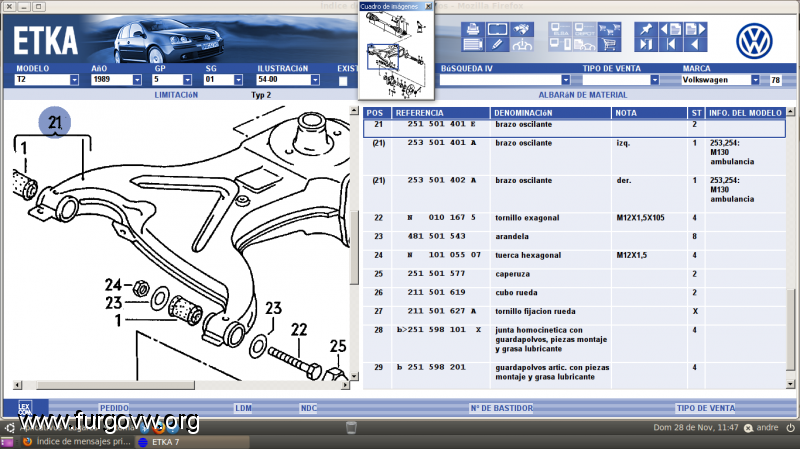Screen dimensions: 800x449
Task: Open binoculars search tool
Action: (x=522, y=29)
